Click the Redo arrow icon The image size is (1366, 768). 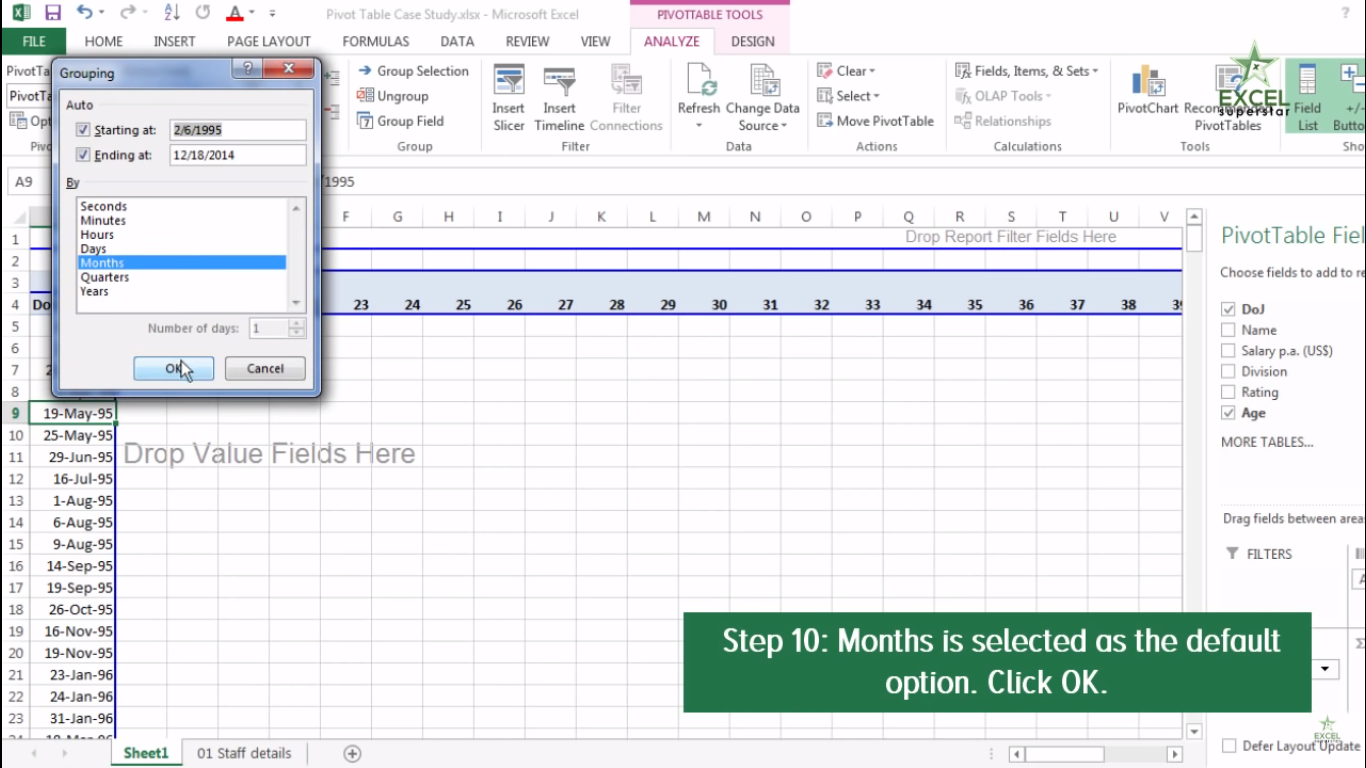click(x=128, y=14)
